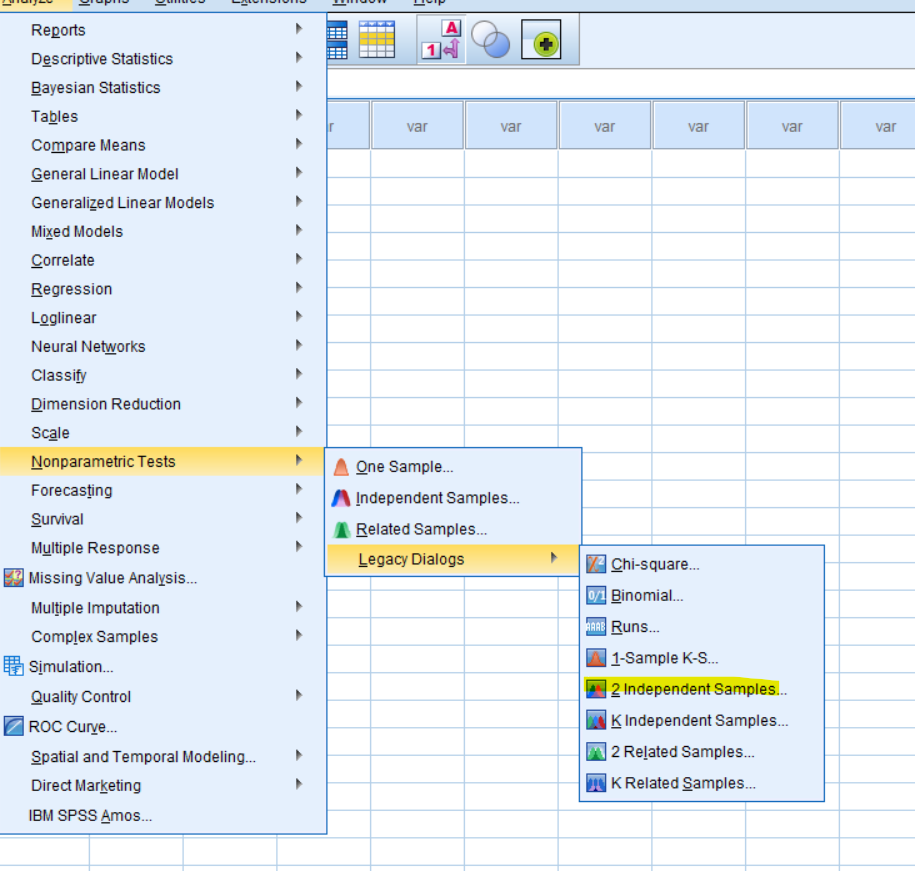Choose 2 Independent Samples legacy dialog

(x=698, y=689)
